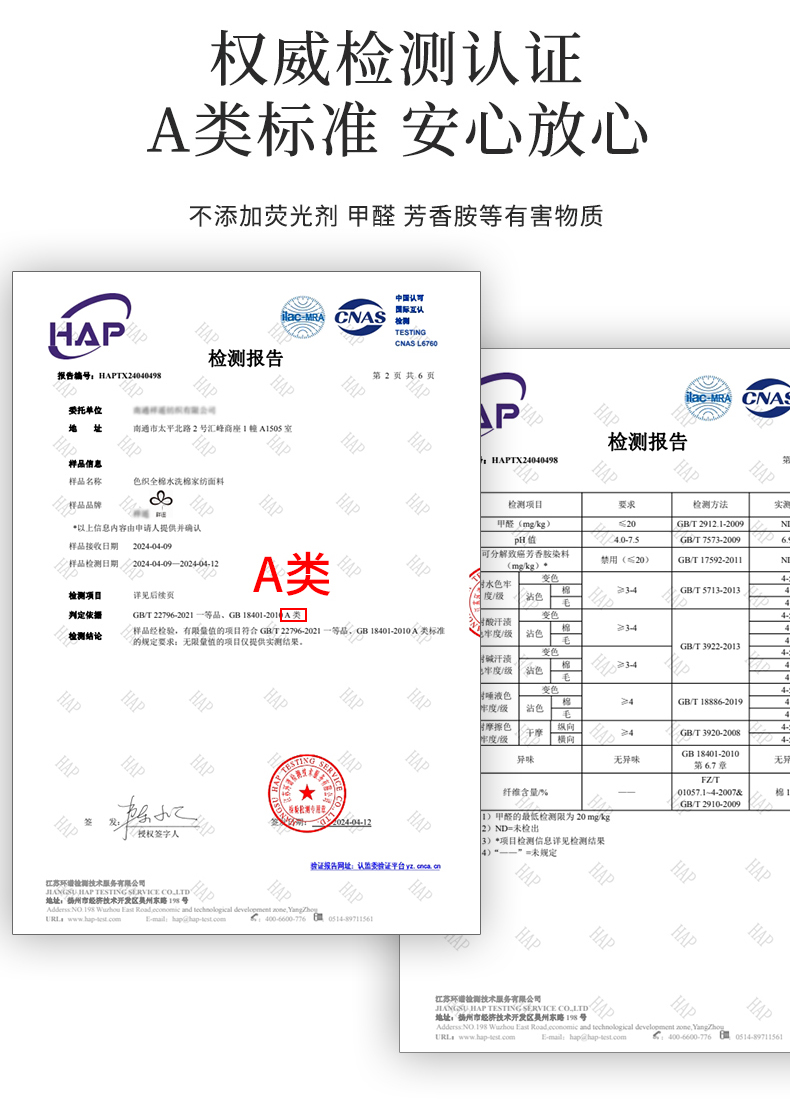
Task: Click the 4.0-7.5 requirement cell
Action: [x=627, y=540]
